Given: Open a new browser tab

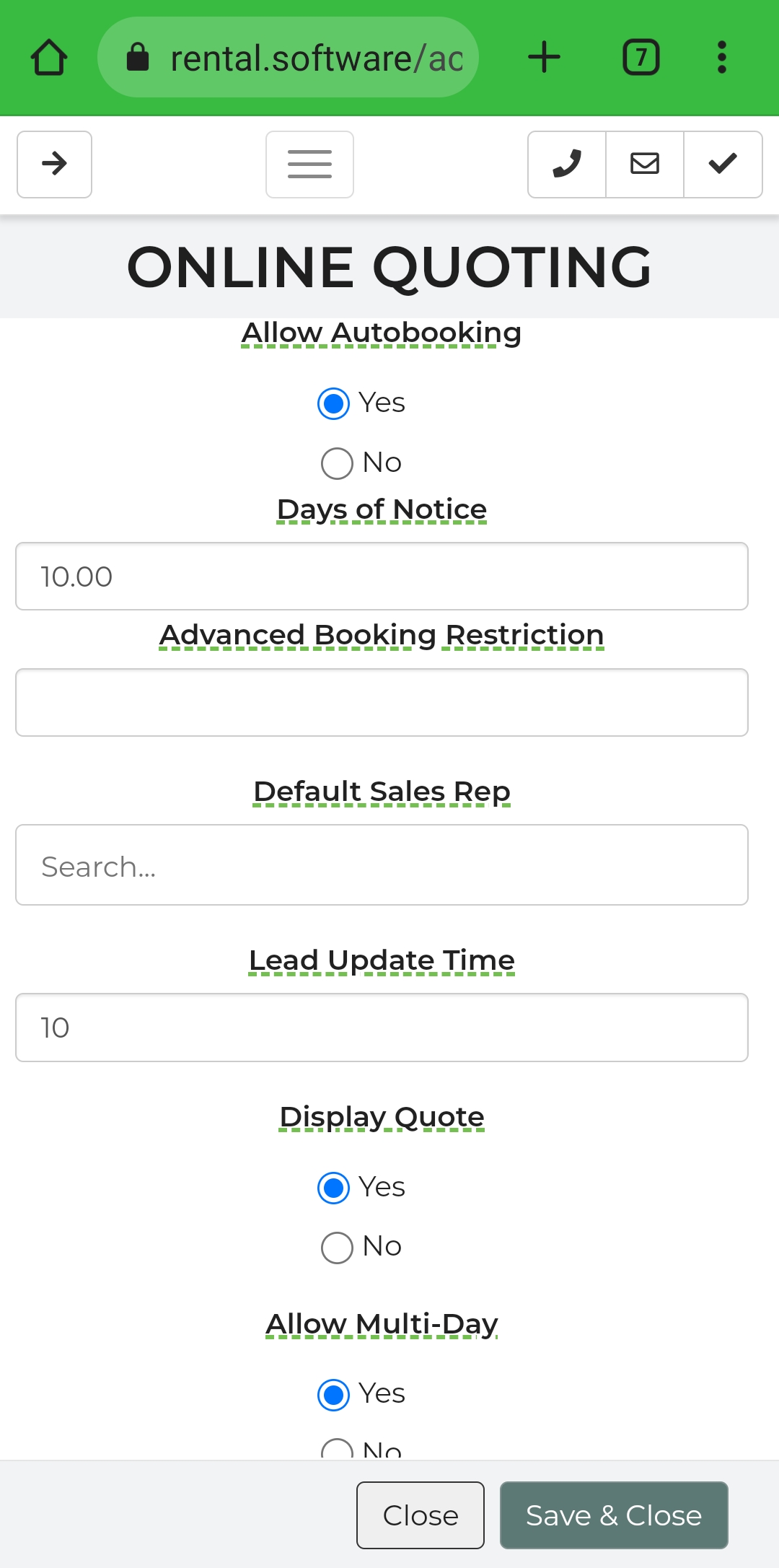Looking at the screenshot, I should coord(544,58).
